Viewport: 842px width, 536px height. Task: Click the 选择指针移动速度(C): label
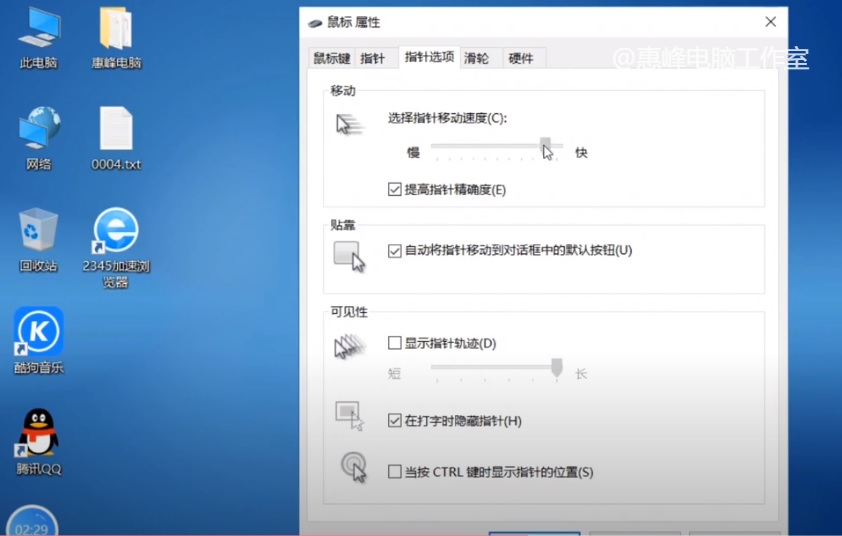(447, 118)
